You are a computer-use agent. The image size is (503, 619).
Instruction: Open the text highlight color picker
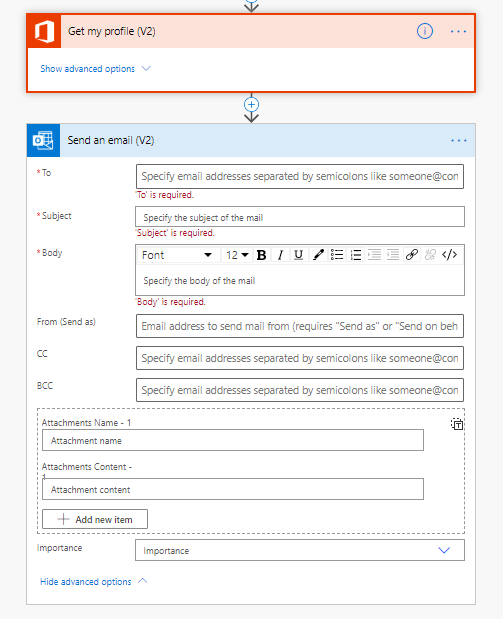318,255
